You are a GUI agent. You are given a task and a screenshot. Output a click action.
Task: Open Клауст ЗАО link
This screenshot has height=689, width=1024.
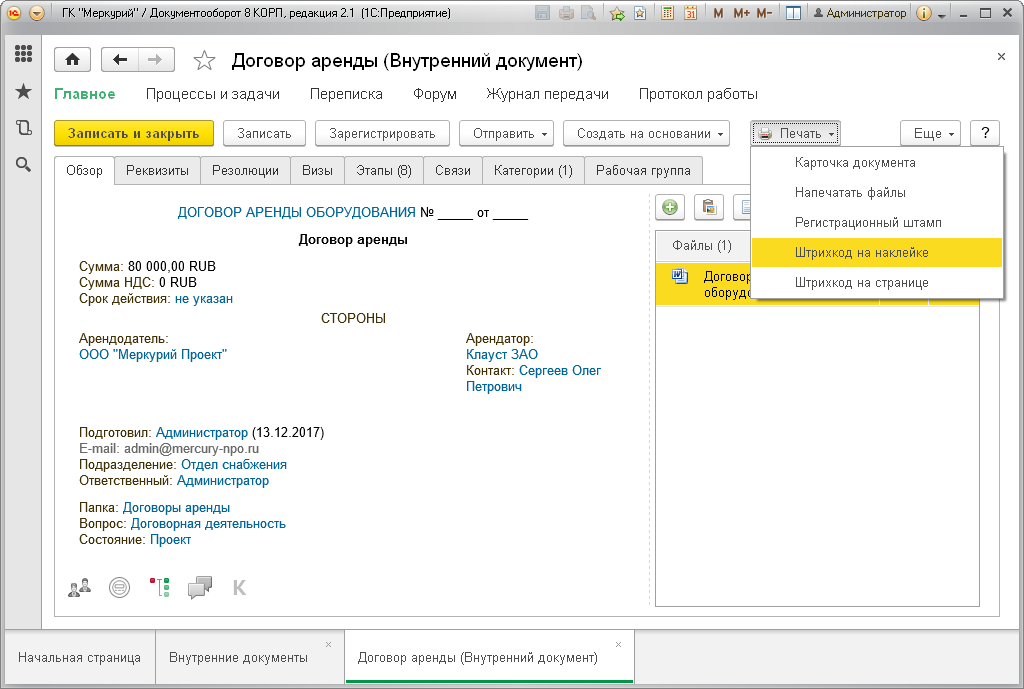click(502, 355)
